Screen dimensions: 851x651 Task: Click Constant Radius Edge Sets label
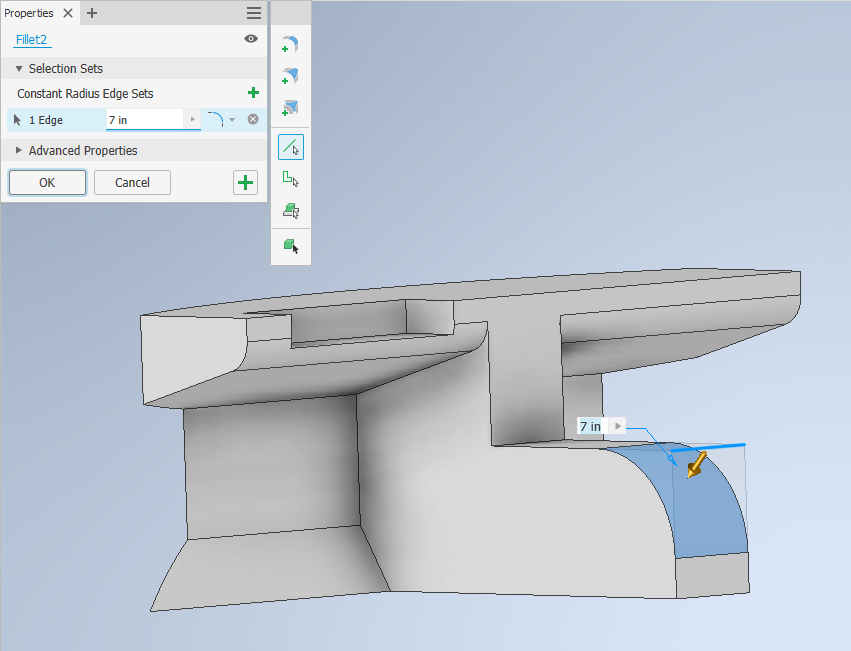pos(85,93)
